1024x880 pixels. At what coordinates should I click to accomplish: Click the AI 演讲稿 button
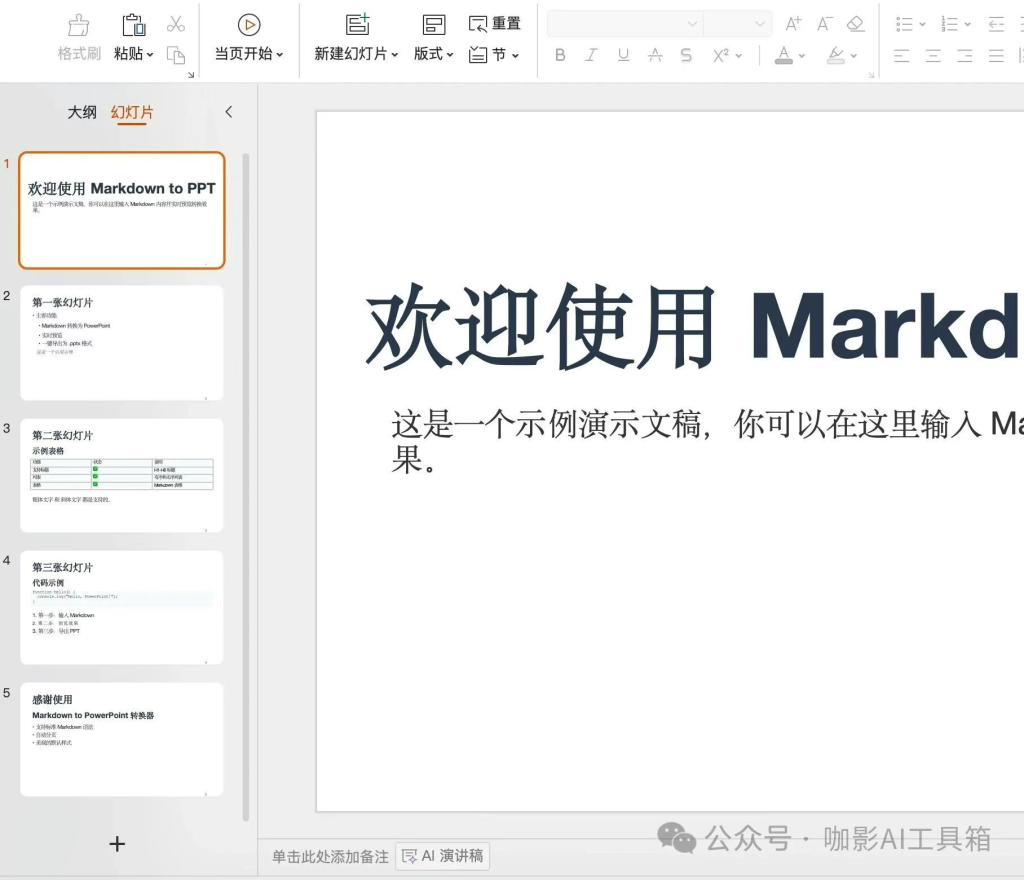441,856
